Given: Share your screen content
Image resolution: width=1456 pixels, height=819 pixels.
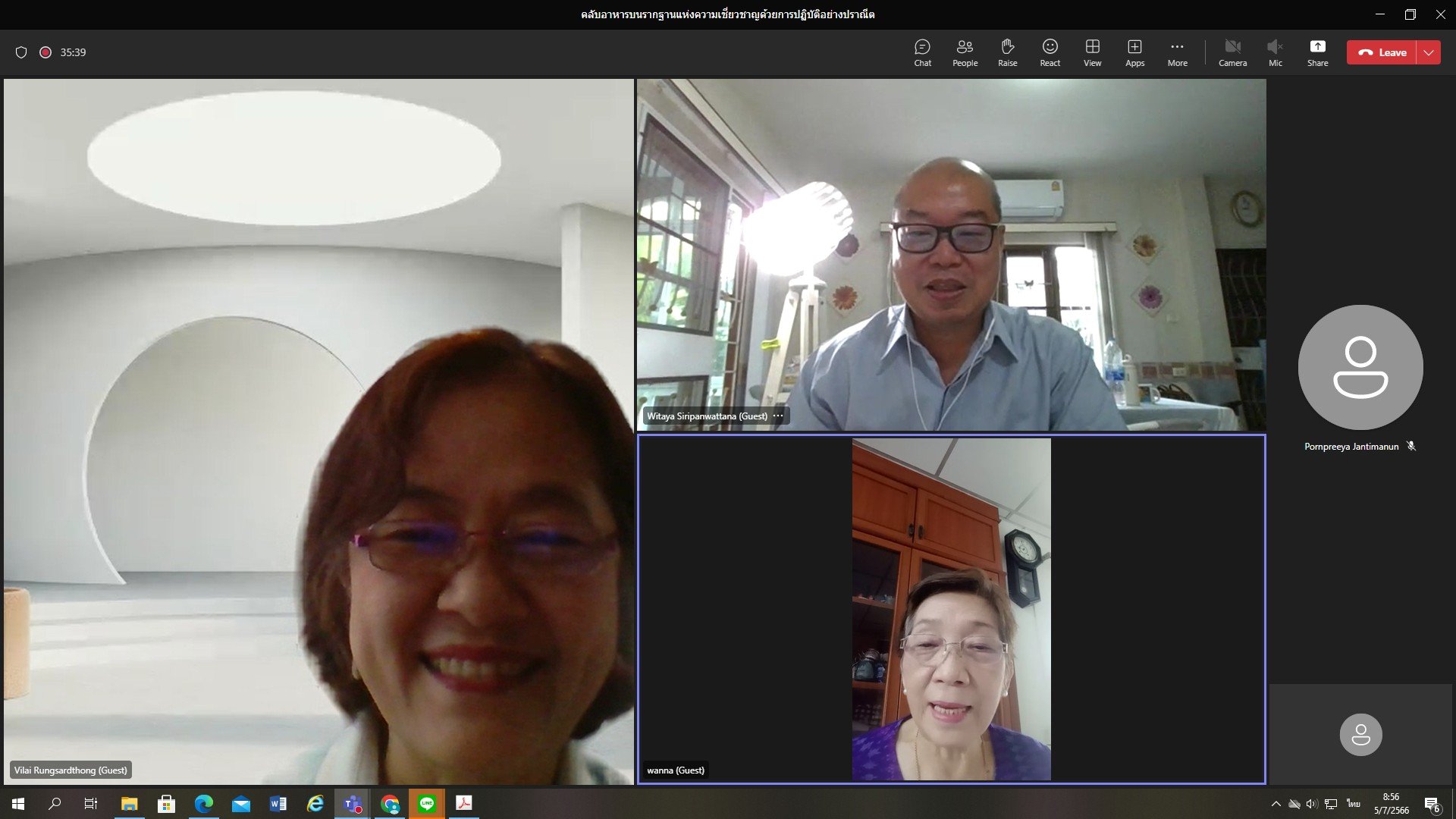Looking at the screenshot, I should coord(1317,52).
